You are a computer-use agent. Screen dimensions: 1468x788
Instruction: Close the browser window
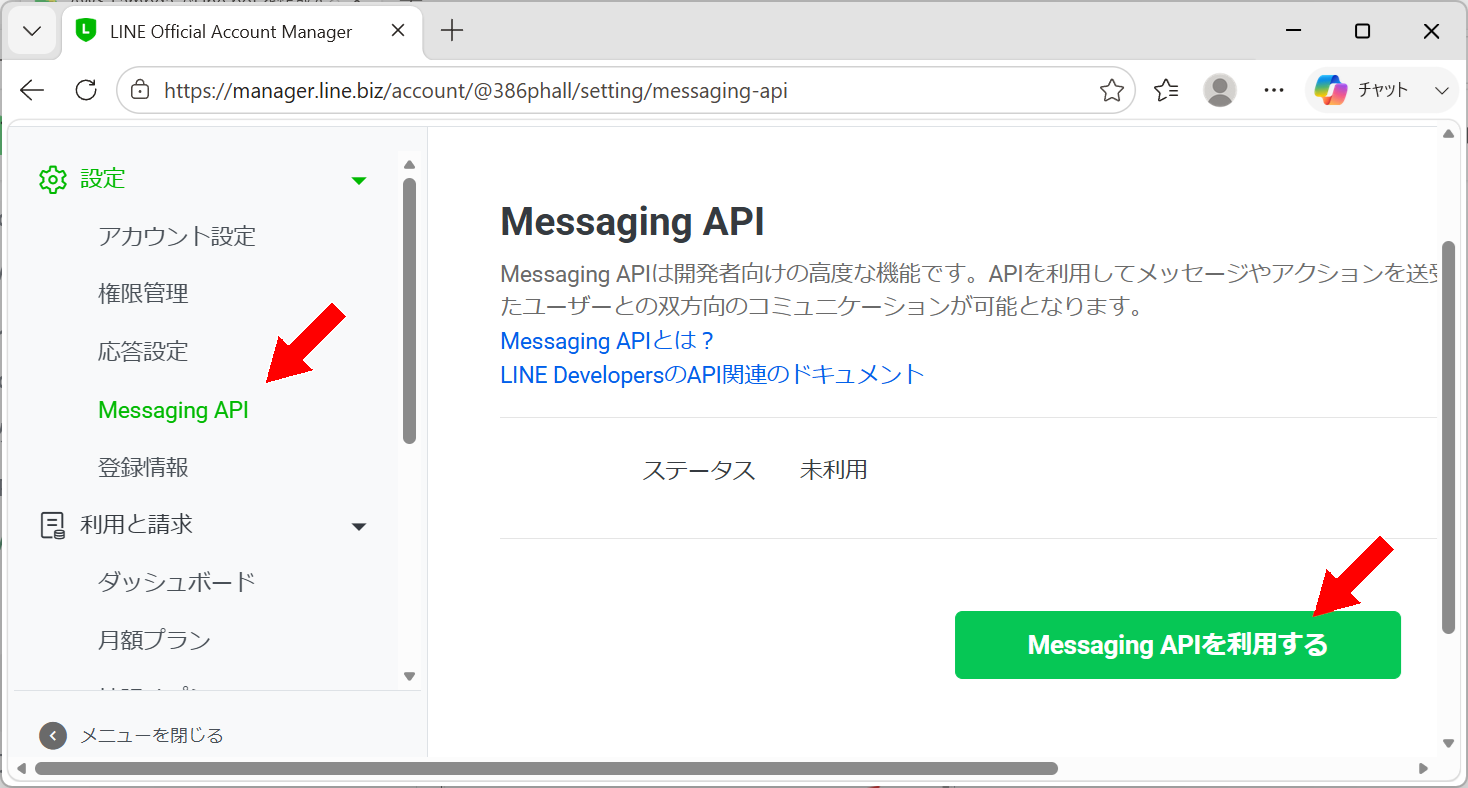point(1431,31)
